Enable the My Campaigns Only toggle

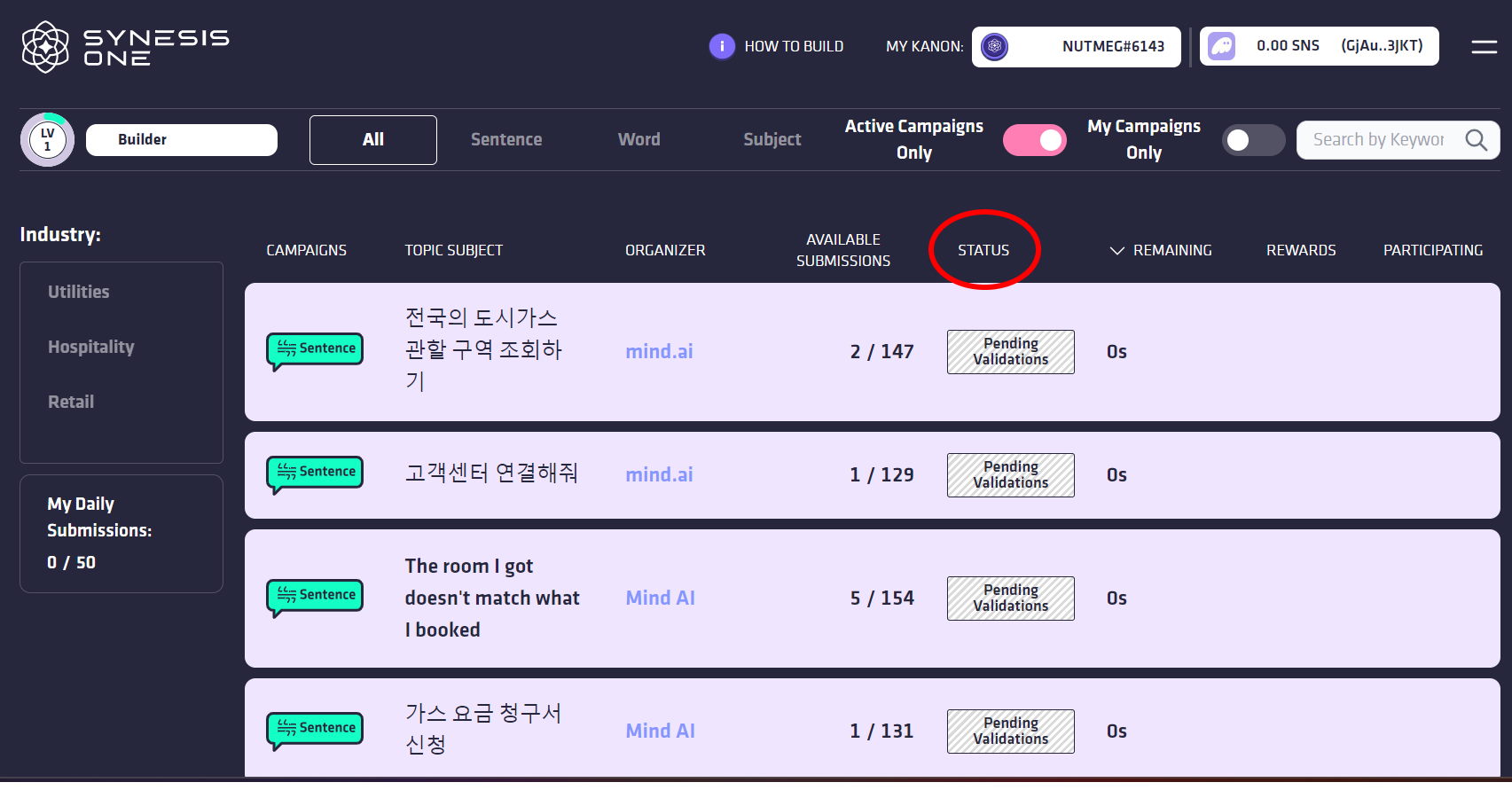click(x=1252, y=140)
